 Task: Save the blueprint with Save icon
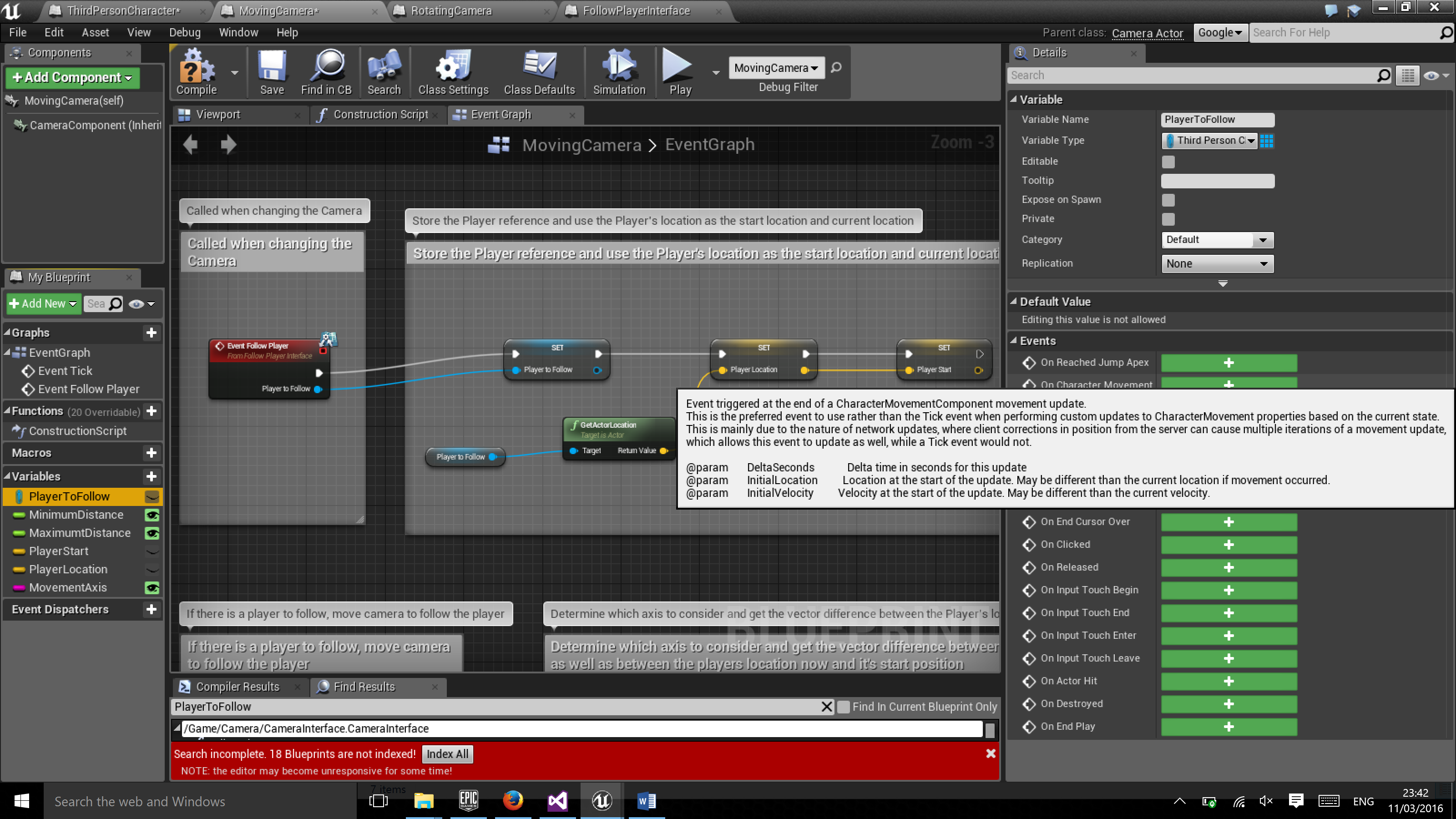click(x=272, y=72)
